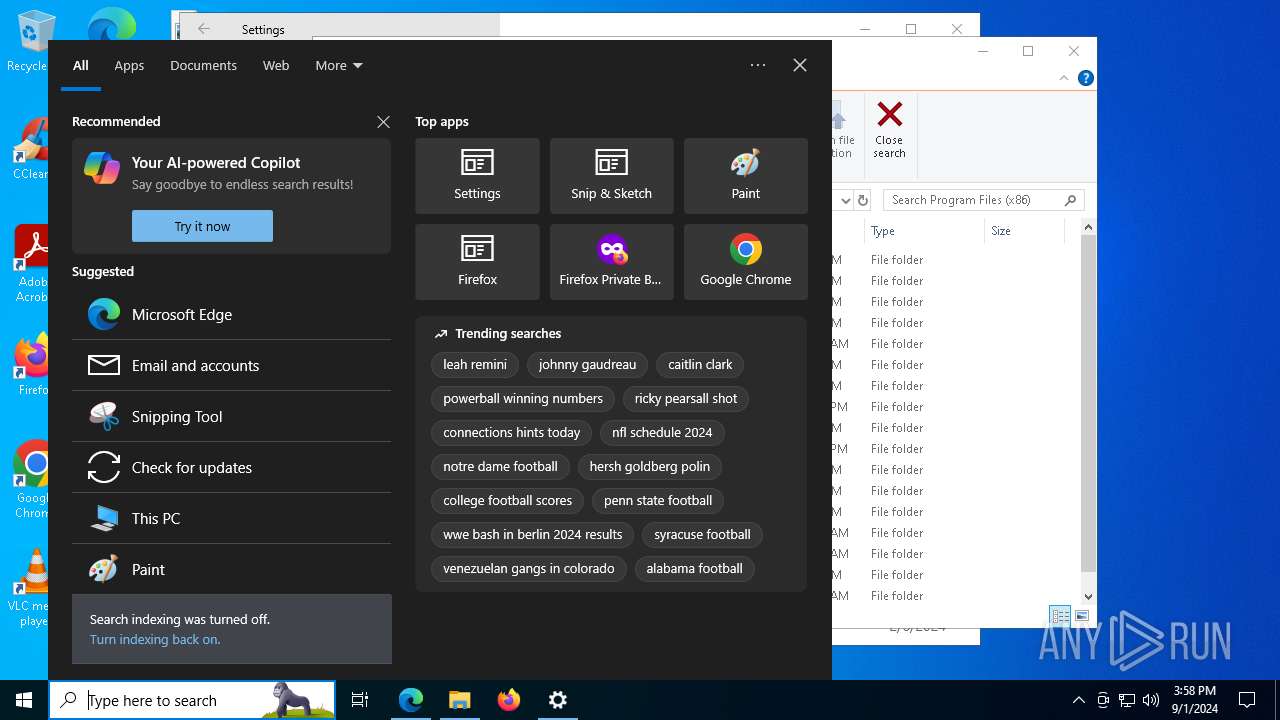Open File Explorer from taskbar

point(460,700)
